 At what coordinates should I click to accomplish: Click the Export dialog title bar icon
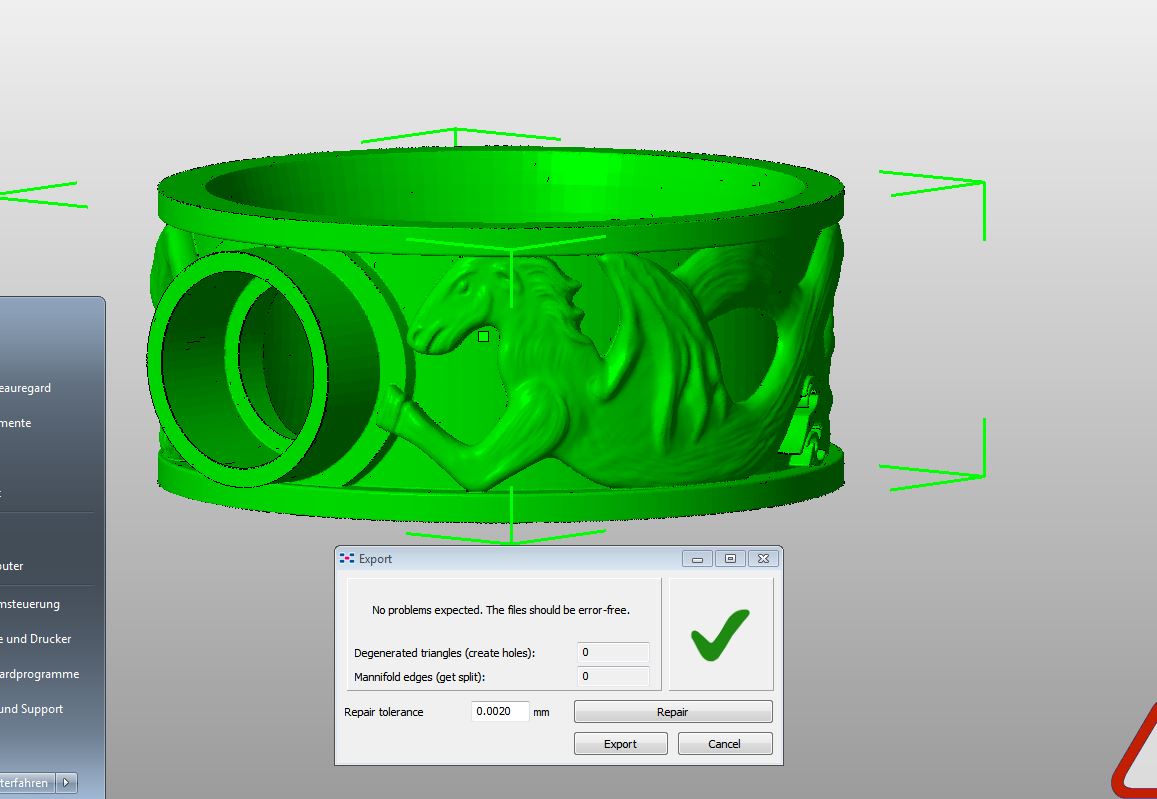pyautogui.click(x=347, y=559)
